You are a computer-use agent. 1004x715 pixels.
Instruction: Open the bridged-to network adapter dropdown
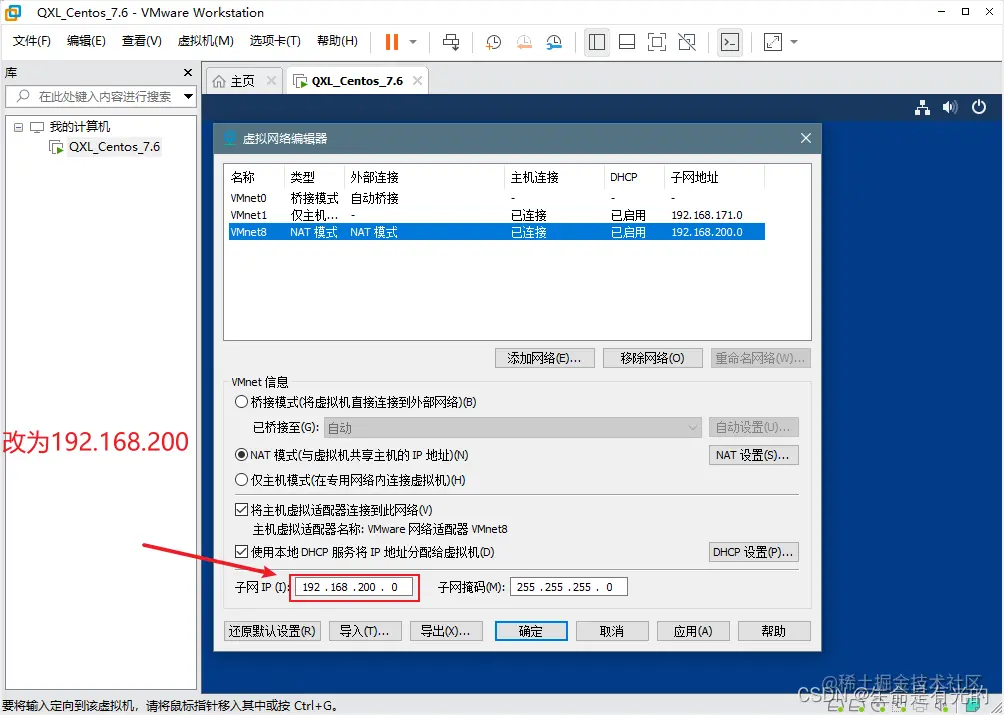pyautogui.click(x=695, y=427)
